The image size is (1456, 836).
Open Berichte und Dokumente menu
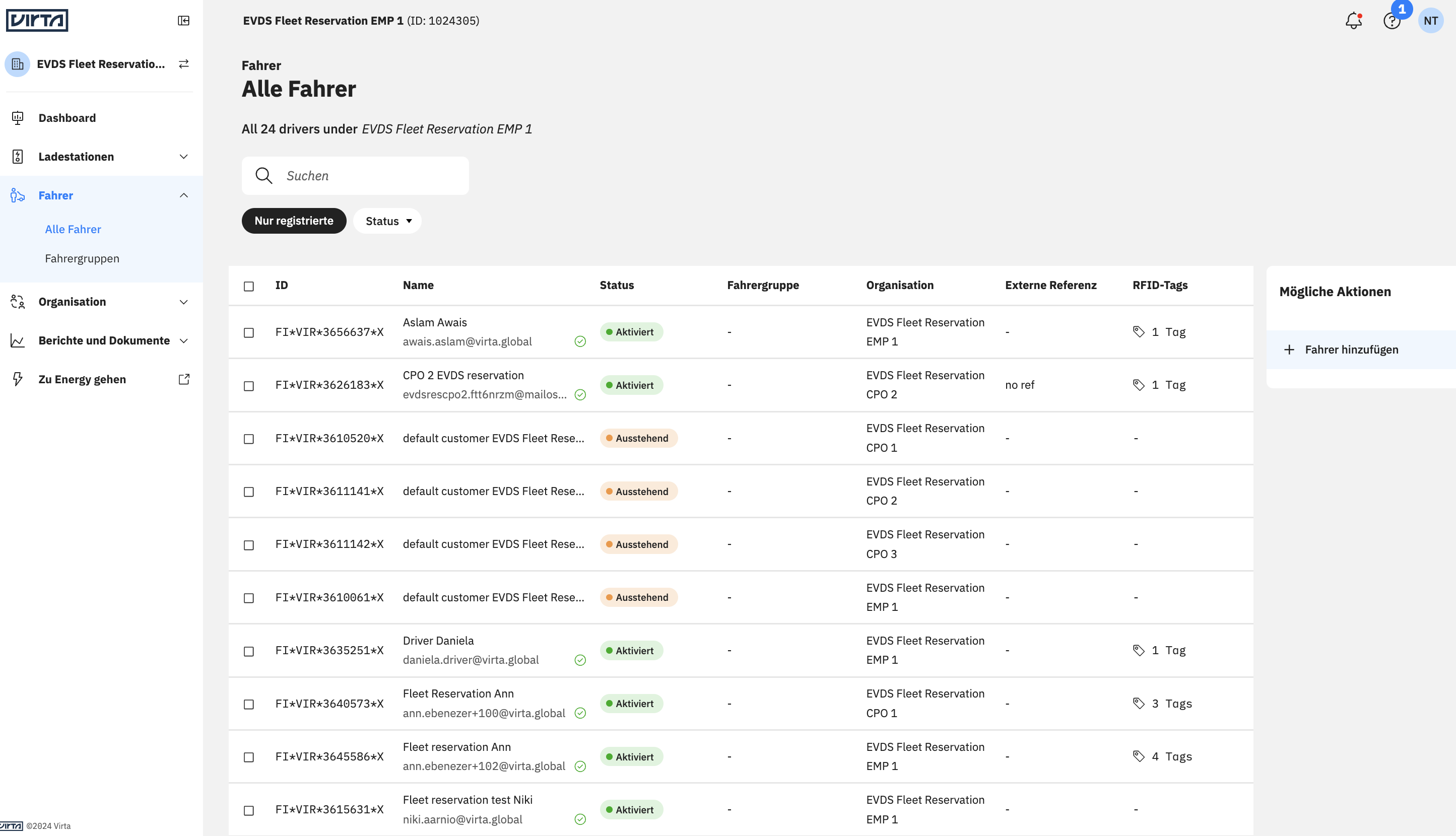pyautogui.click(x=104, y=340)
